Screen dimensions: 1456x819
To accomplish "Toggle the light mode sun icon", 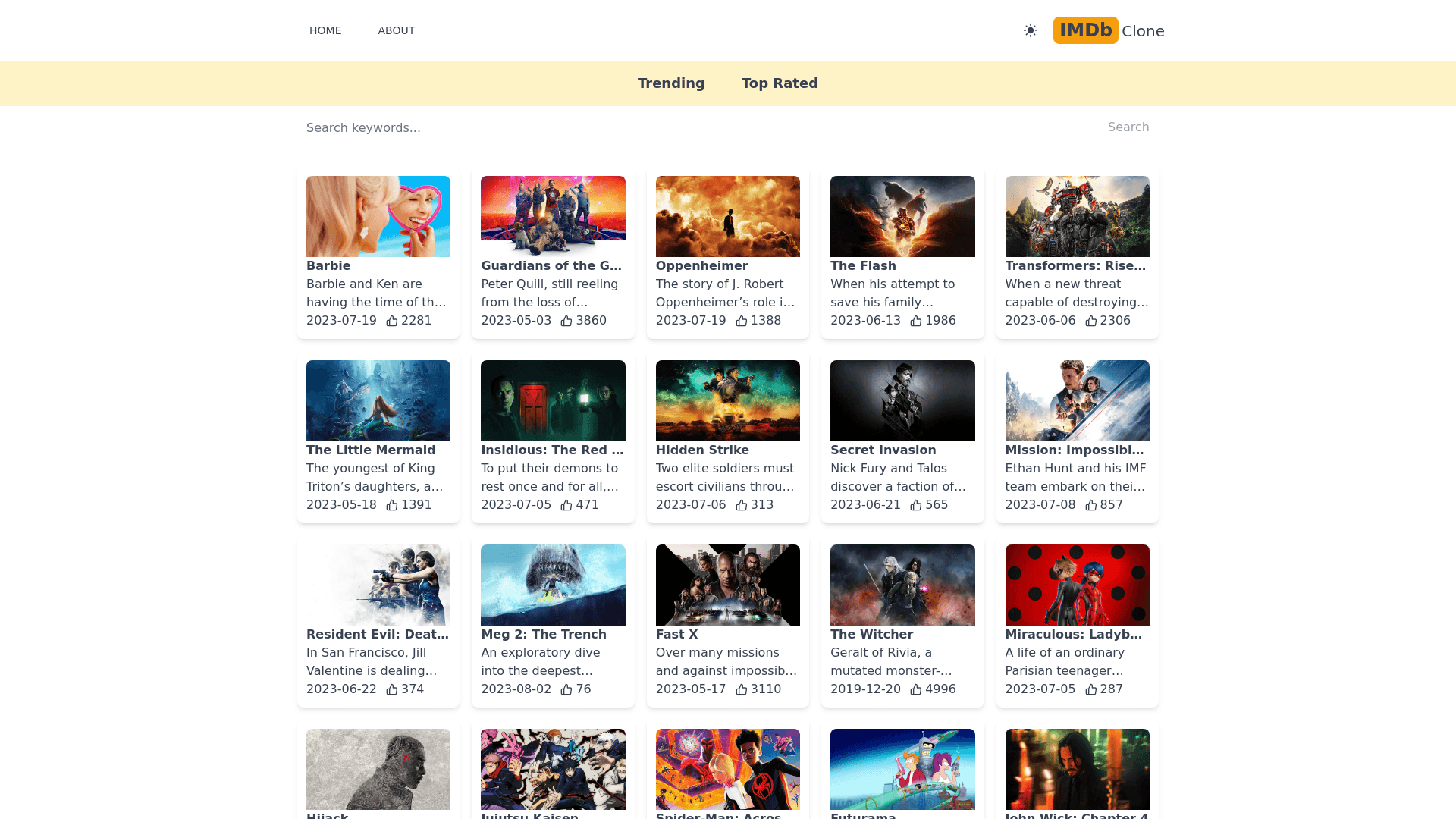I will (1030, 30).
